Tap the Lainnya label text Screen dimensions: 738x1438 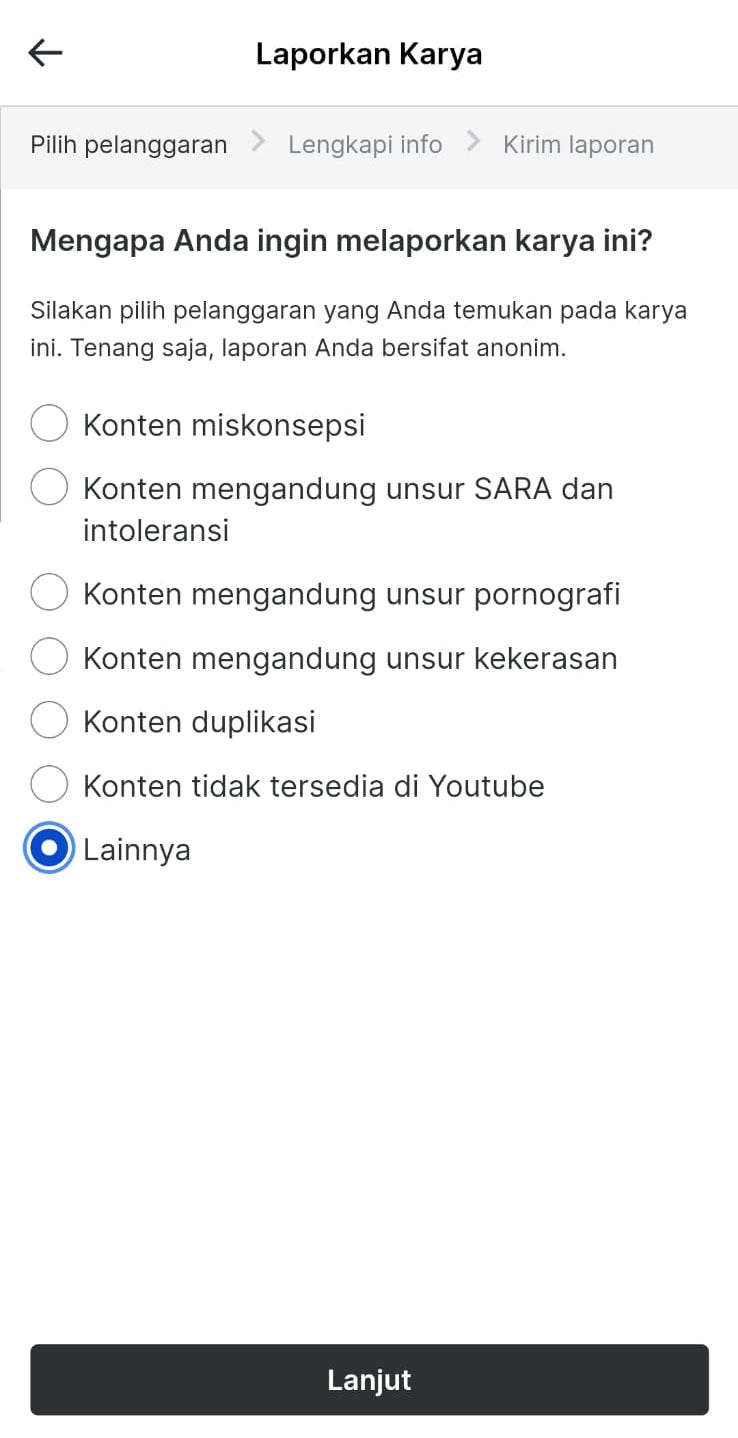[x=137, y=850]
